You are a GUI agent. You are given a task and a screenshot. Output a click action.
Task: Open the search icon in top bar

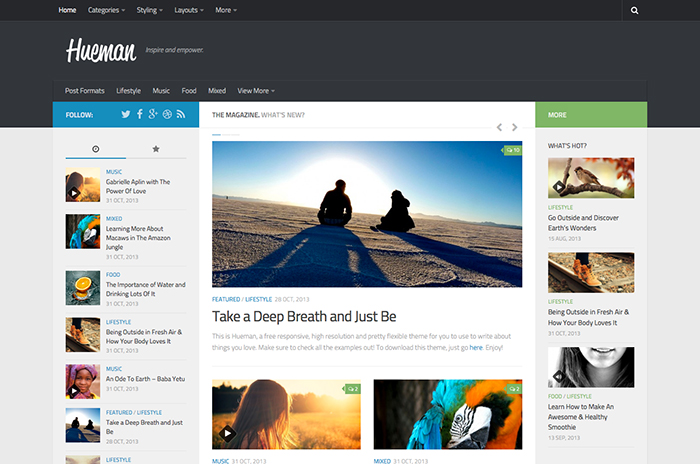[634, 10]
